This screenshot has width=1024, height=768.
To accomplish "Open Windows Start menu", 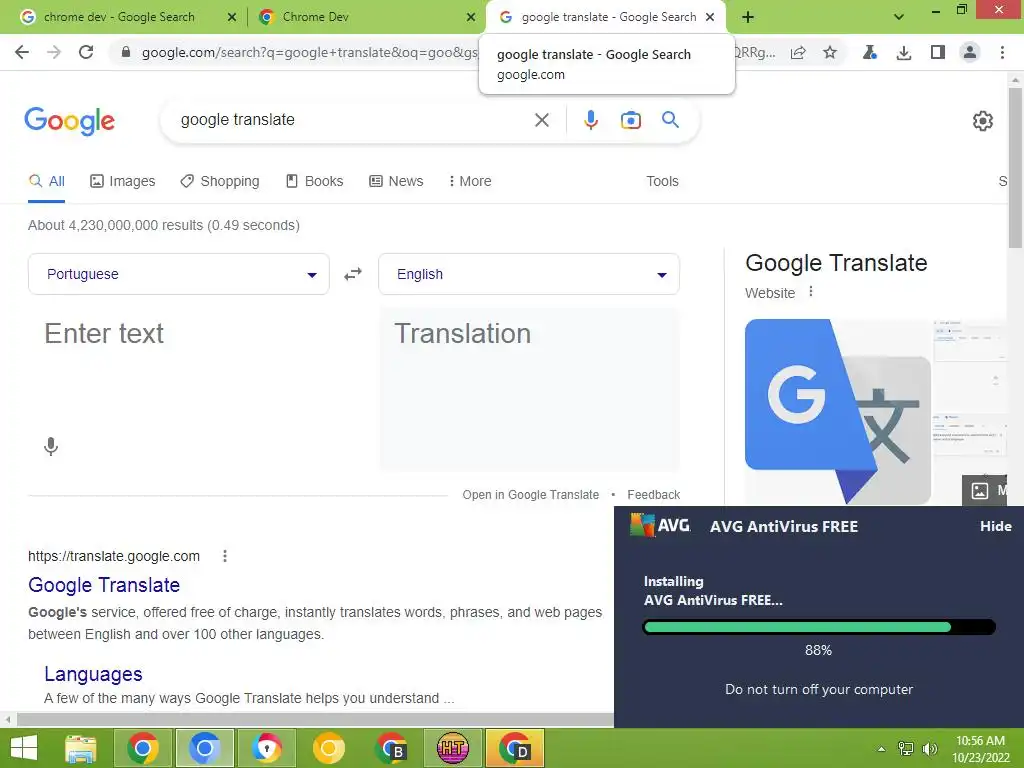I will (24, 748).
